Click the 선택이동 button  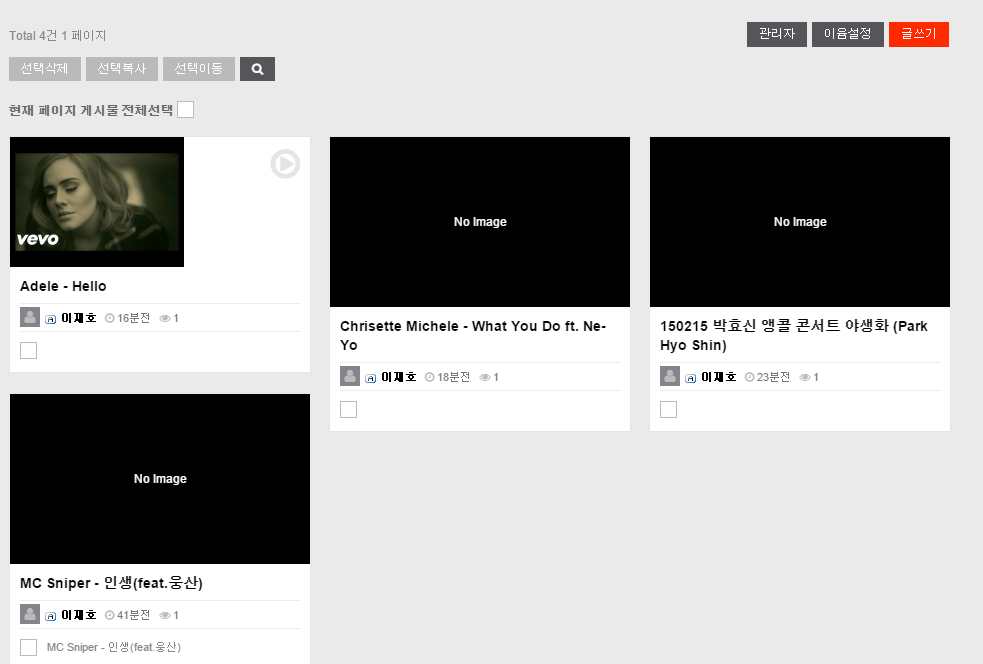pyautogui.click(x=199, y=69)
